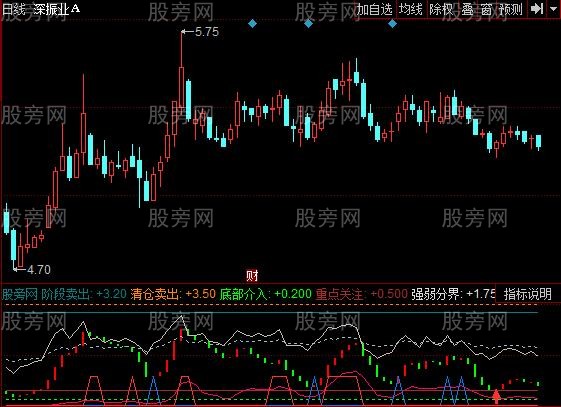Viewport: 561px width, 407px height.
Task: Click the +0.200 indicator value
Action: coord(293,294)
